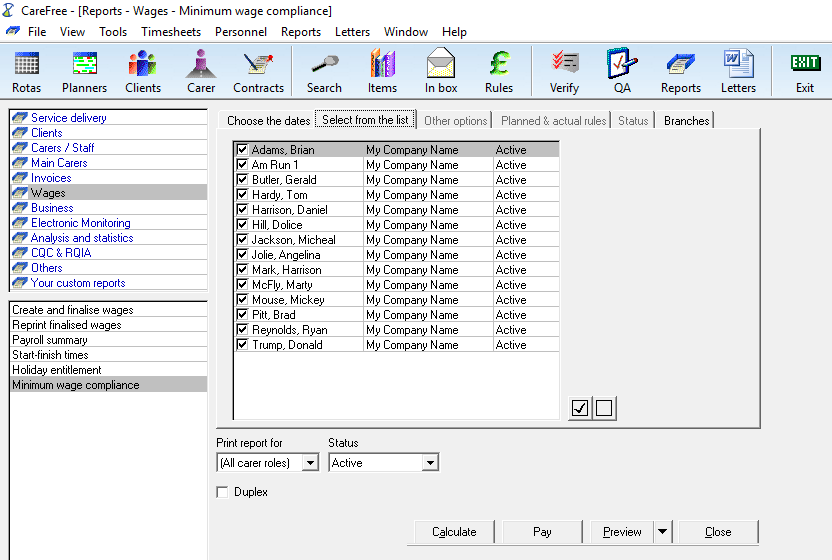Uncheck the Adams, Brian checkbox
The width and height of the screenshot is (832, 560).
click(242, 150)
